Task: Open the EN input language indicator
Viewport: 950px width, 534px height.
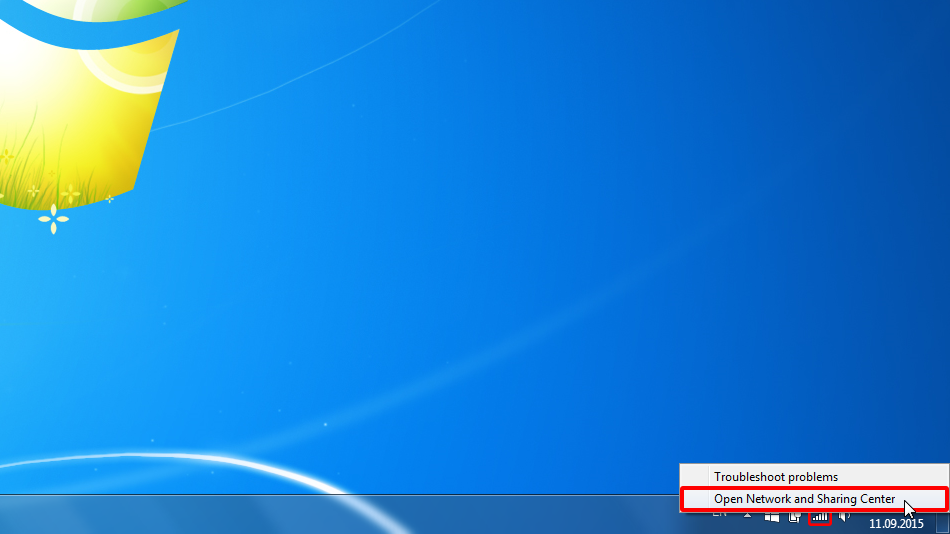Action: 720,515
